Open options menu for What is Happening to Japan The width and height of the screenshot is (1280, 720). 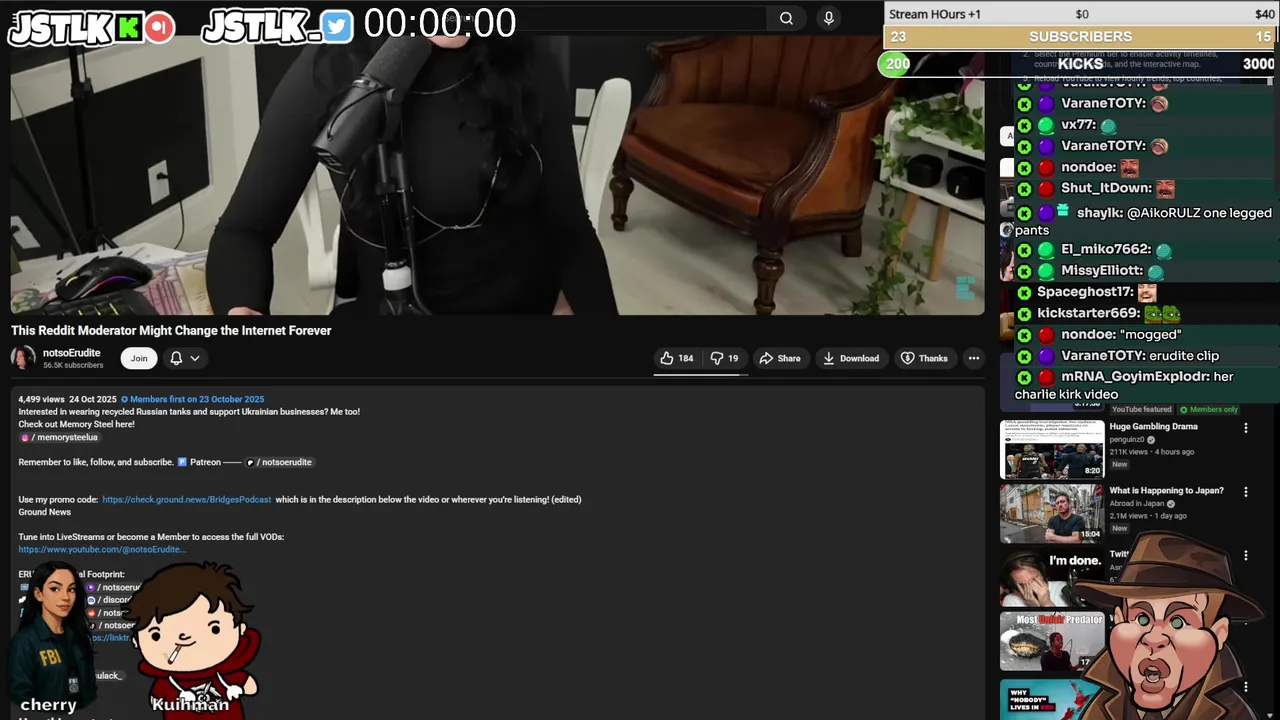click(1246, 492)
